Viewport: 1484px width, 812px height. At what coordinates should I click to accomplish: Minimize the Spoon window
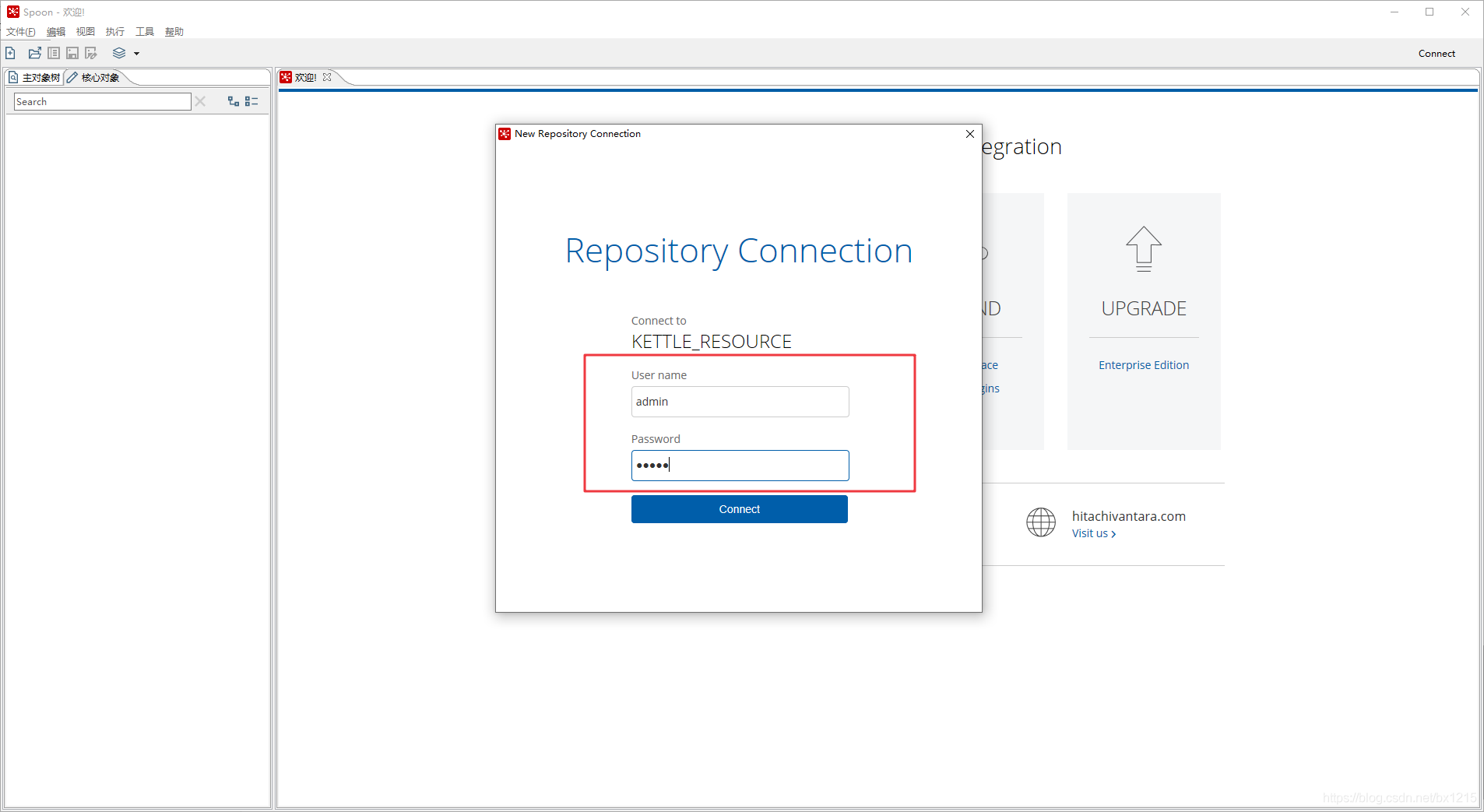tap(1394, 12)
